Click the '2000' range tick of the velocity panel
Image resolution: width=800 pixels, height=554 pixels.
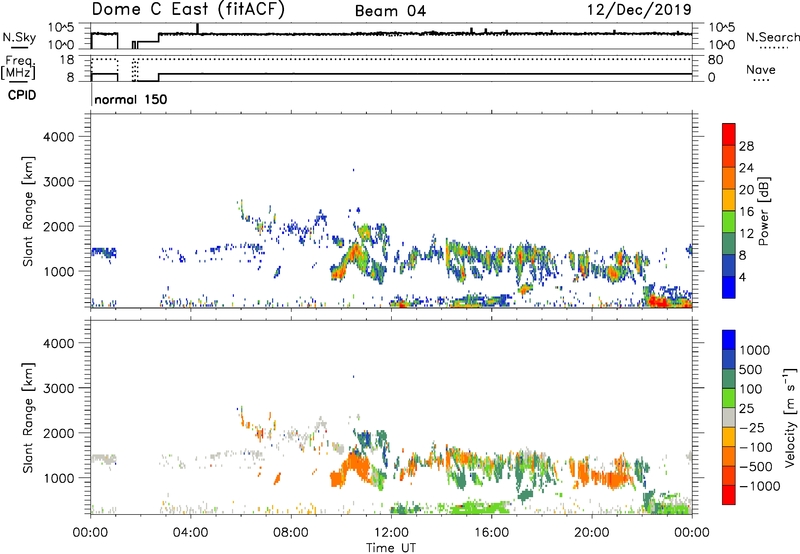[58, 433]
